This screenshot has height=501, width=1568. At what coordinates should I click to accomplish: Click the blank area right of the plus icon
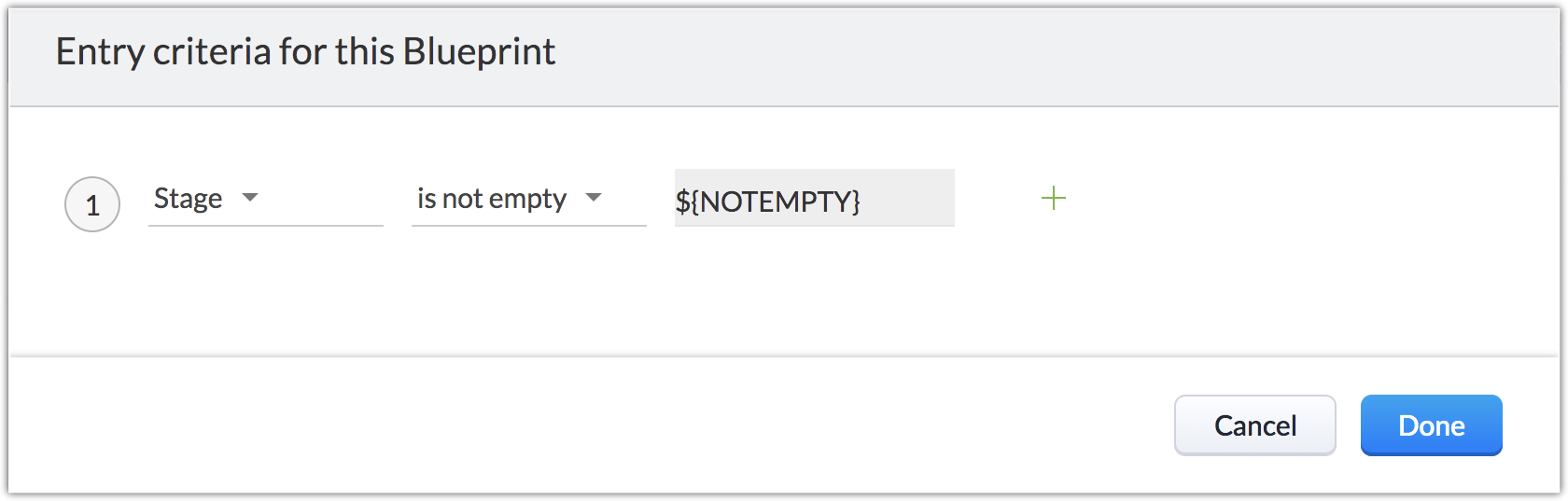pos(1307,200)
